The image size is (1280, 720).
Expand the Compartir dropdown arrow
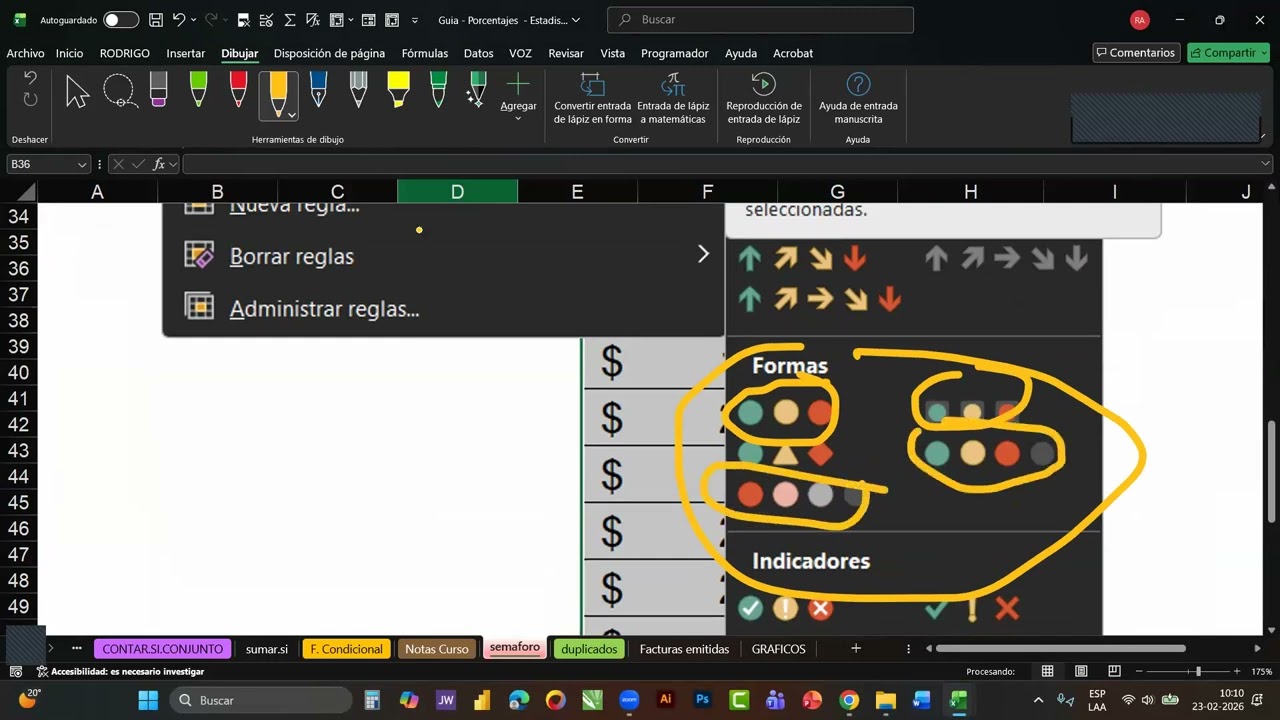[1263, 53]
